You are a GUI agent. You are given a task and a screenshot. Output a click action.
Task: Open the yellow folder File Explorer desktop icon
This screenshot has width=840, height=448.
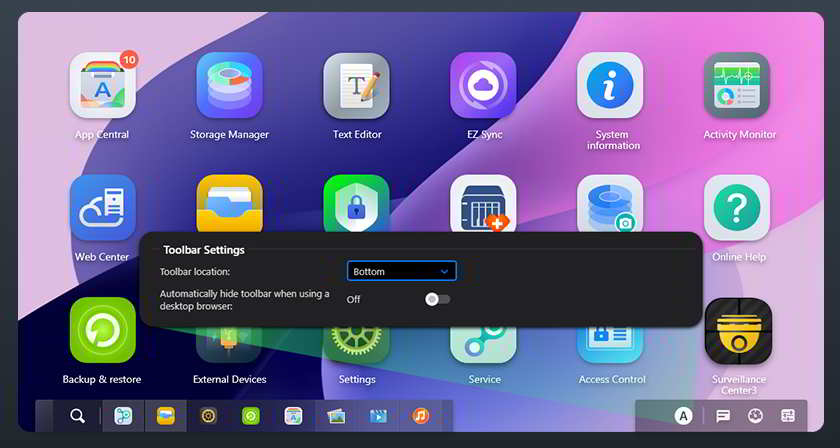click(x=229, y=204)
